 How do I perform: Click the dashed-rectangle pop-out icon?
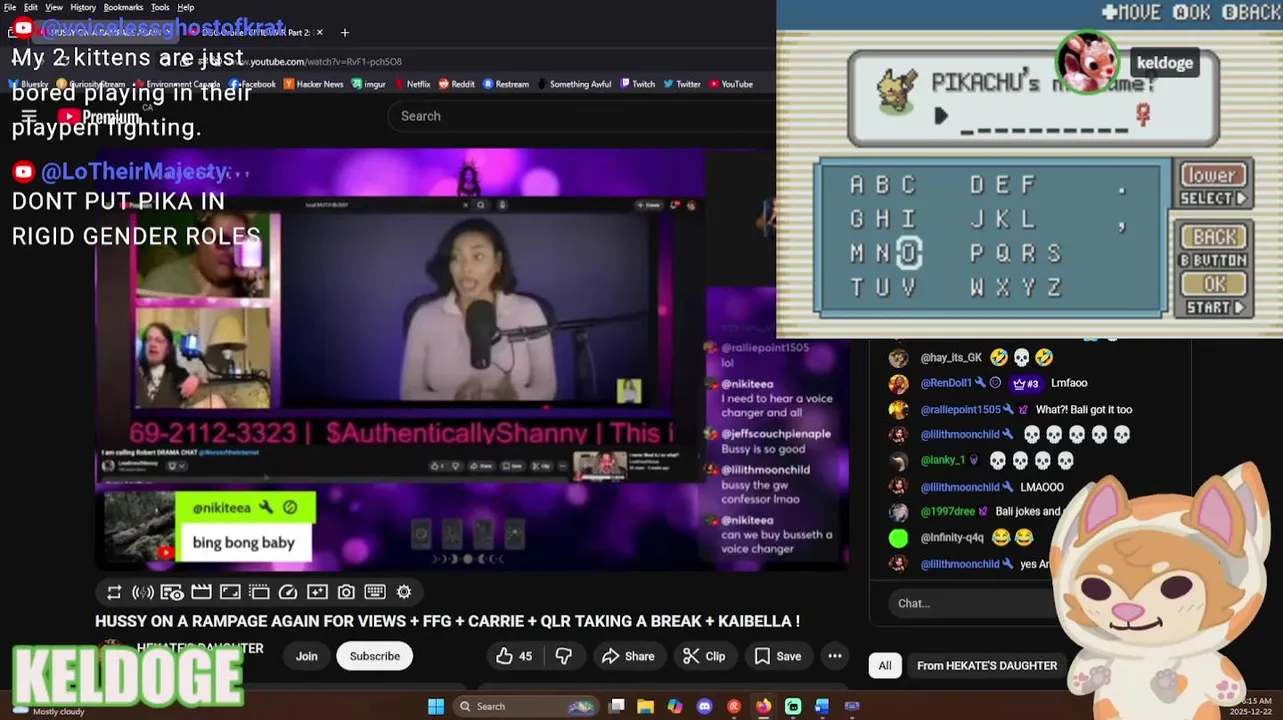(x=259, y=592)
